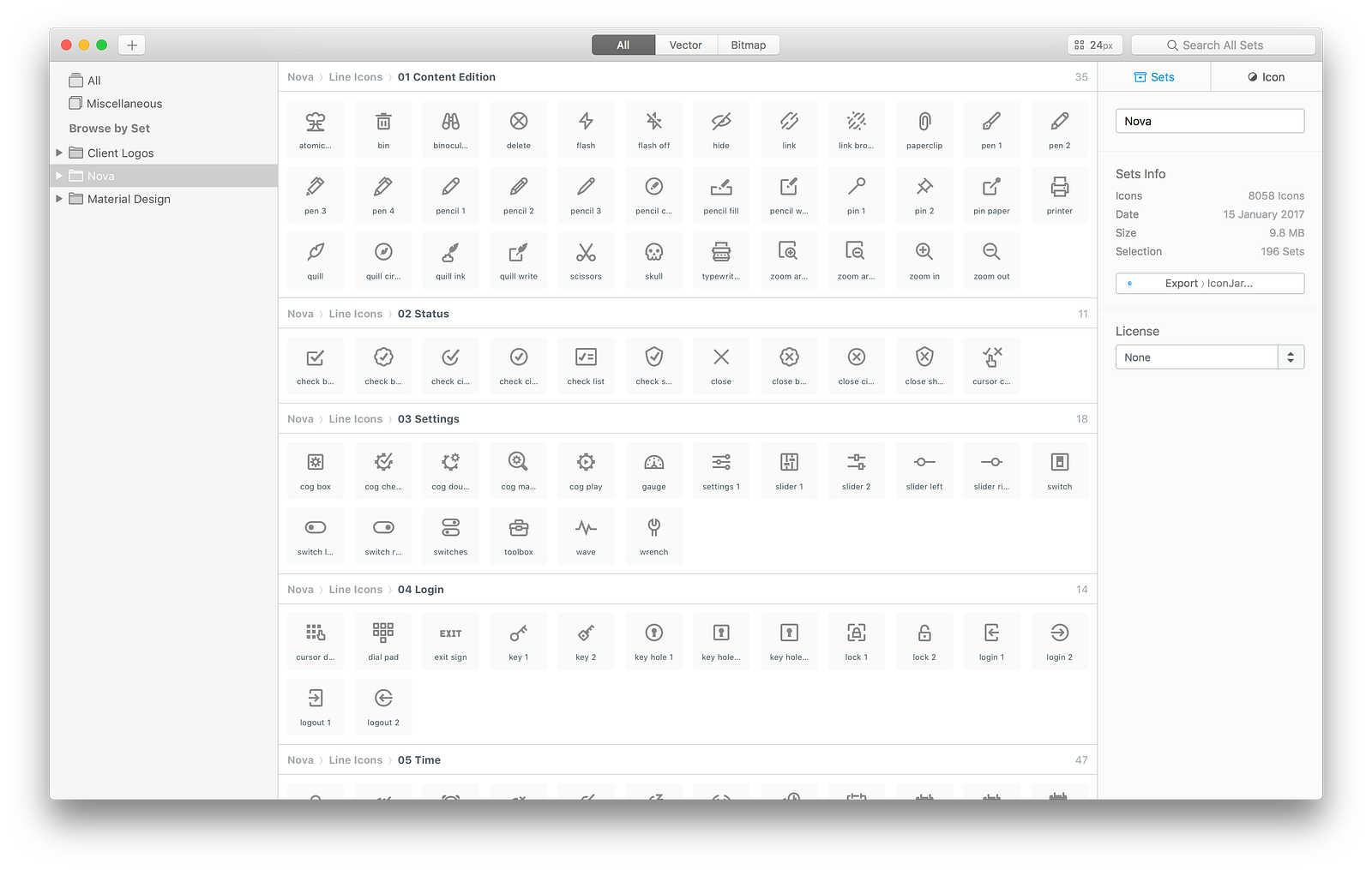Click the dial pad icon

pos(383,641)
